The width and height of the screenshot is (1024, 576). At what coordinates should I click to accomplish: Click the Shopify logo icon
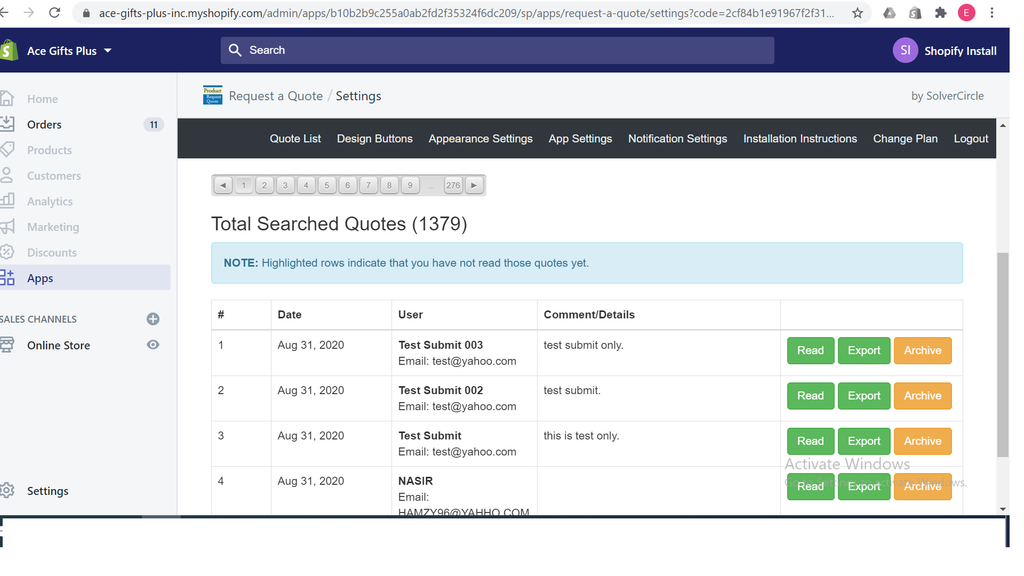(8, 50)
